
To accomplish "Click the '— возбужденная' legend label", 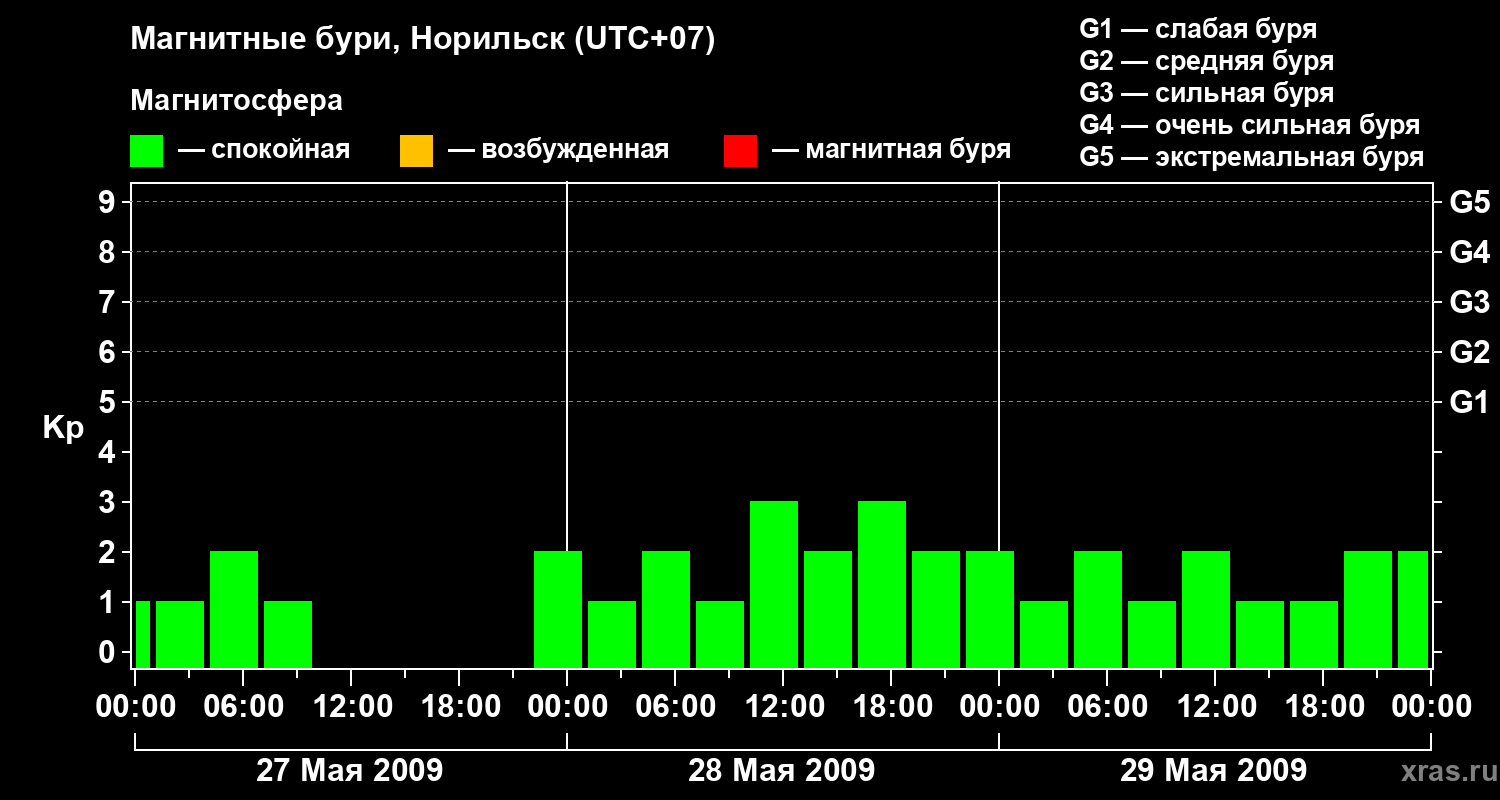I will click(558, 150).
